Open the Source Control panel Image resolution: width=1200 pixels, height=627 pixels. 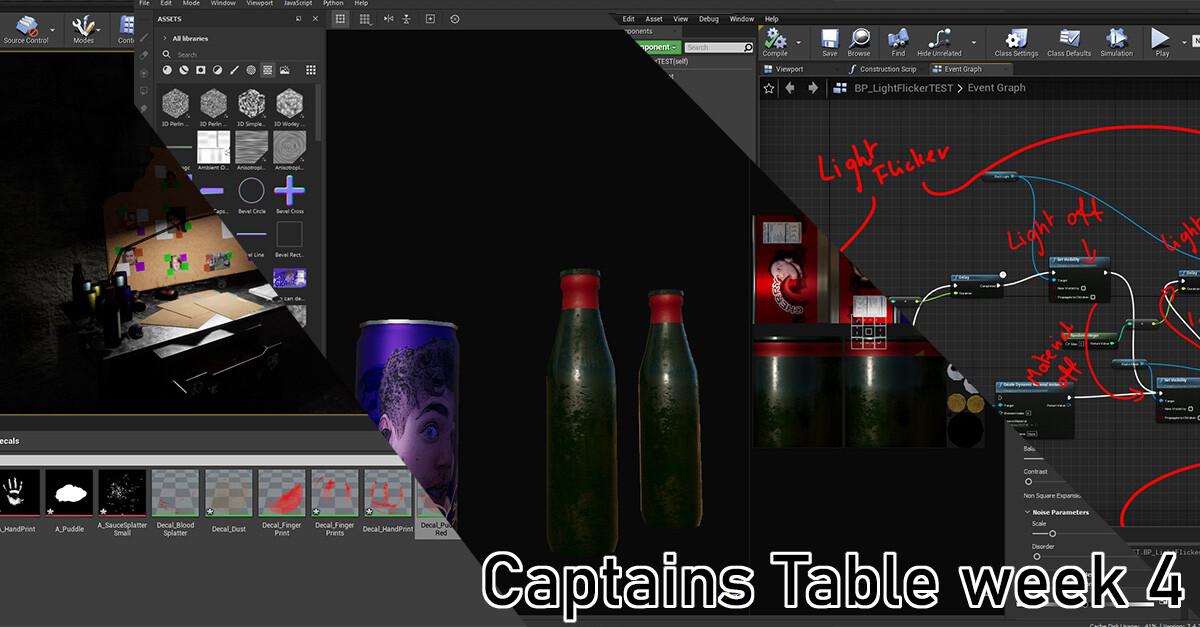28,30
